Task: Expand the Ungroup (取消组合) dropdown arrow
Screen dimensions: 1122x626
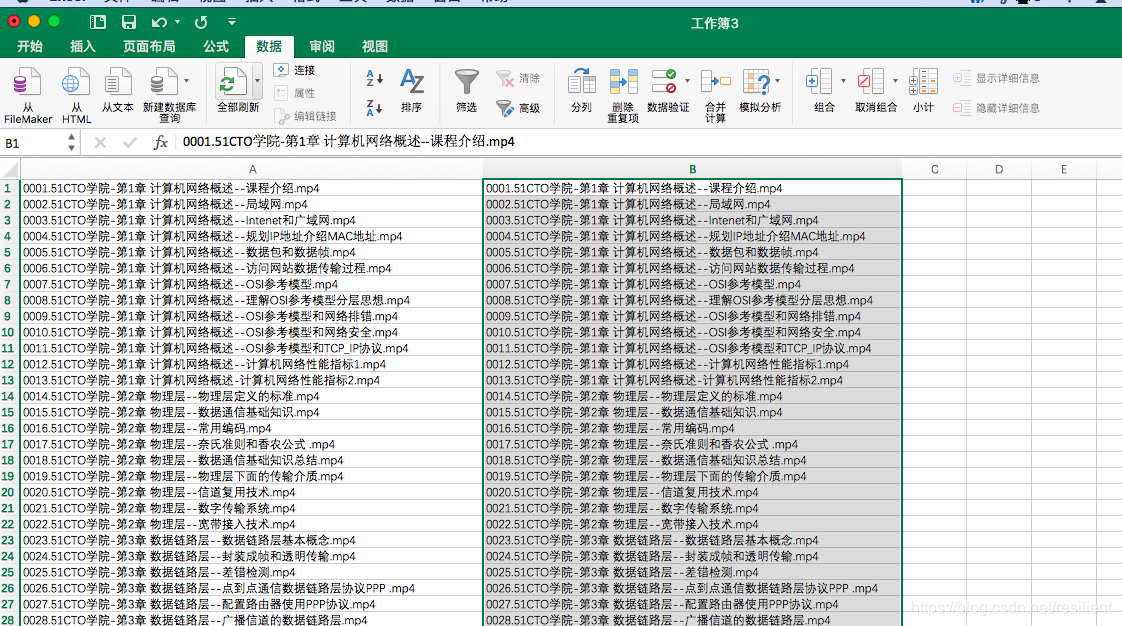Action: pyautogui.click(x=895, y=81)
